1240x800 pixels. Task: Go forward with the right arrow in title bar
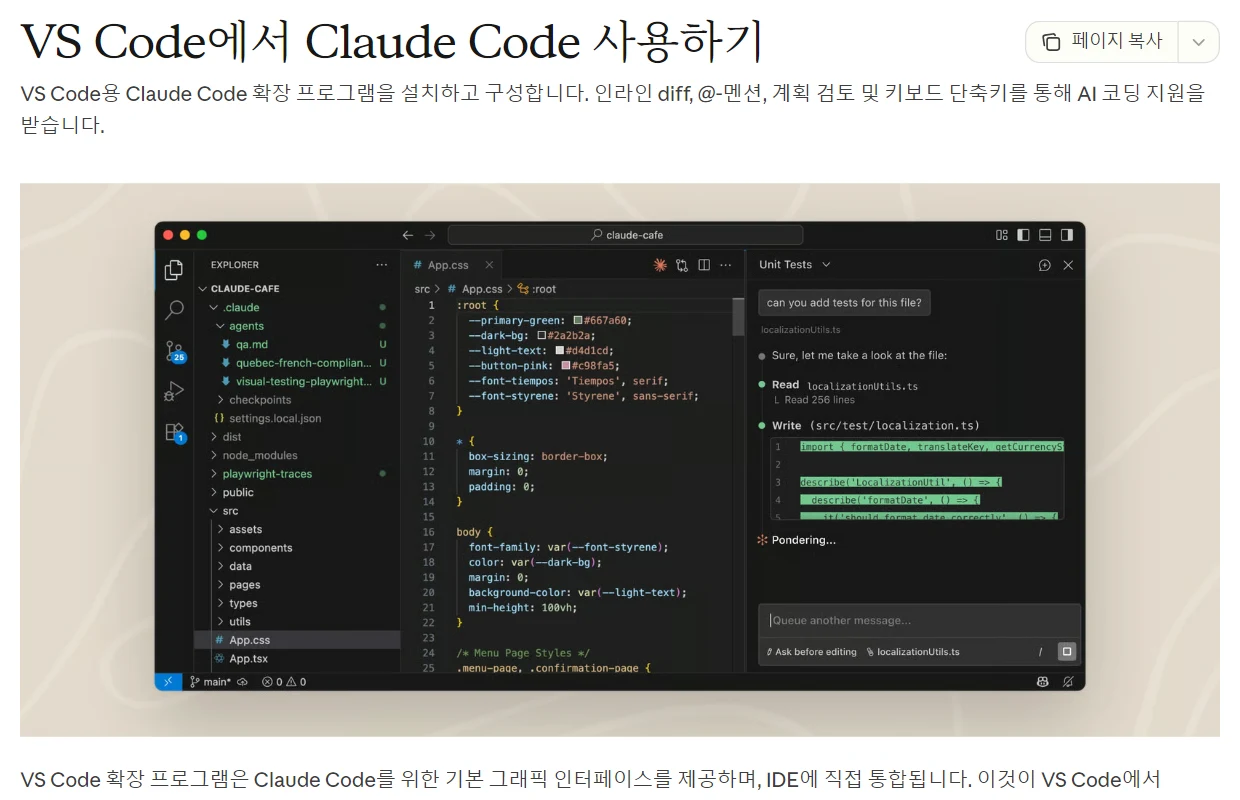click(x=430, y=235)
